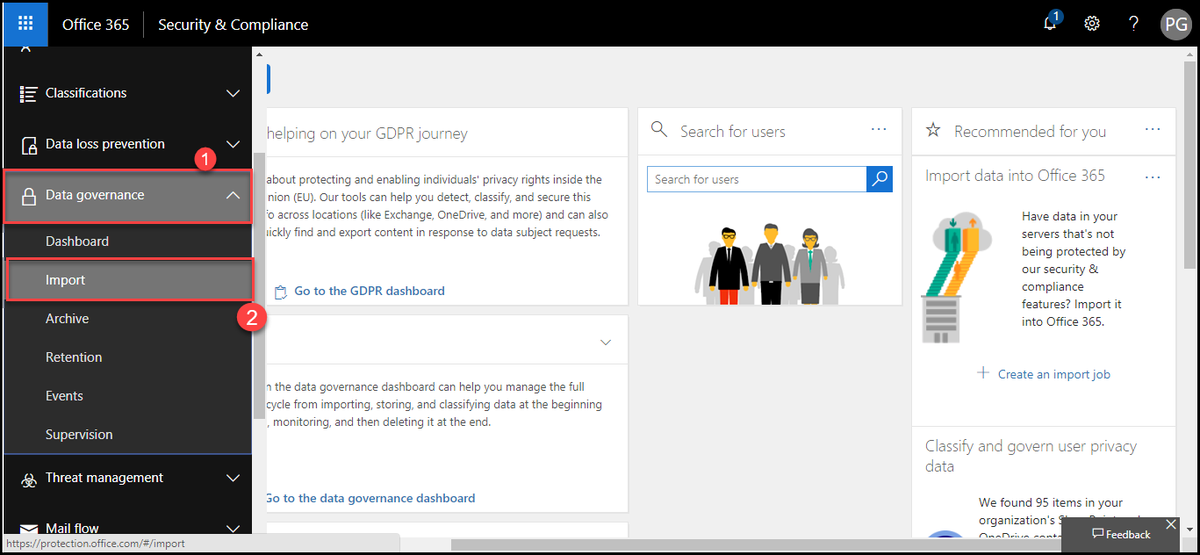Screen dimensions: 1200x555
Task: Click the Office 365 header link
Action: [x=96, y=24]
